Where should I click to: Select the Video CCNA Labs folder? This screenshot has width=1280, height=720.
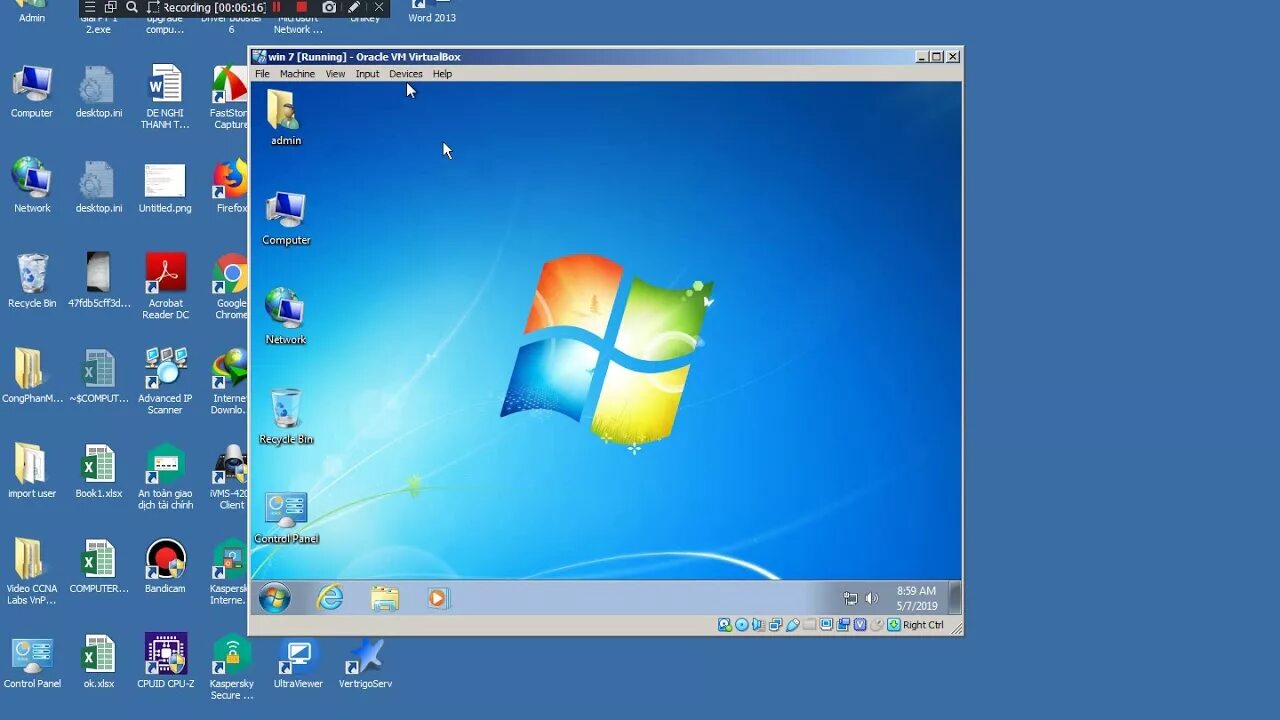click(x=32, y=572)
